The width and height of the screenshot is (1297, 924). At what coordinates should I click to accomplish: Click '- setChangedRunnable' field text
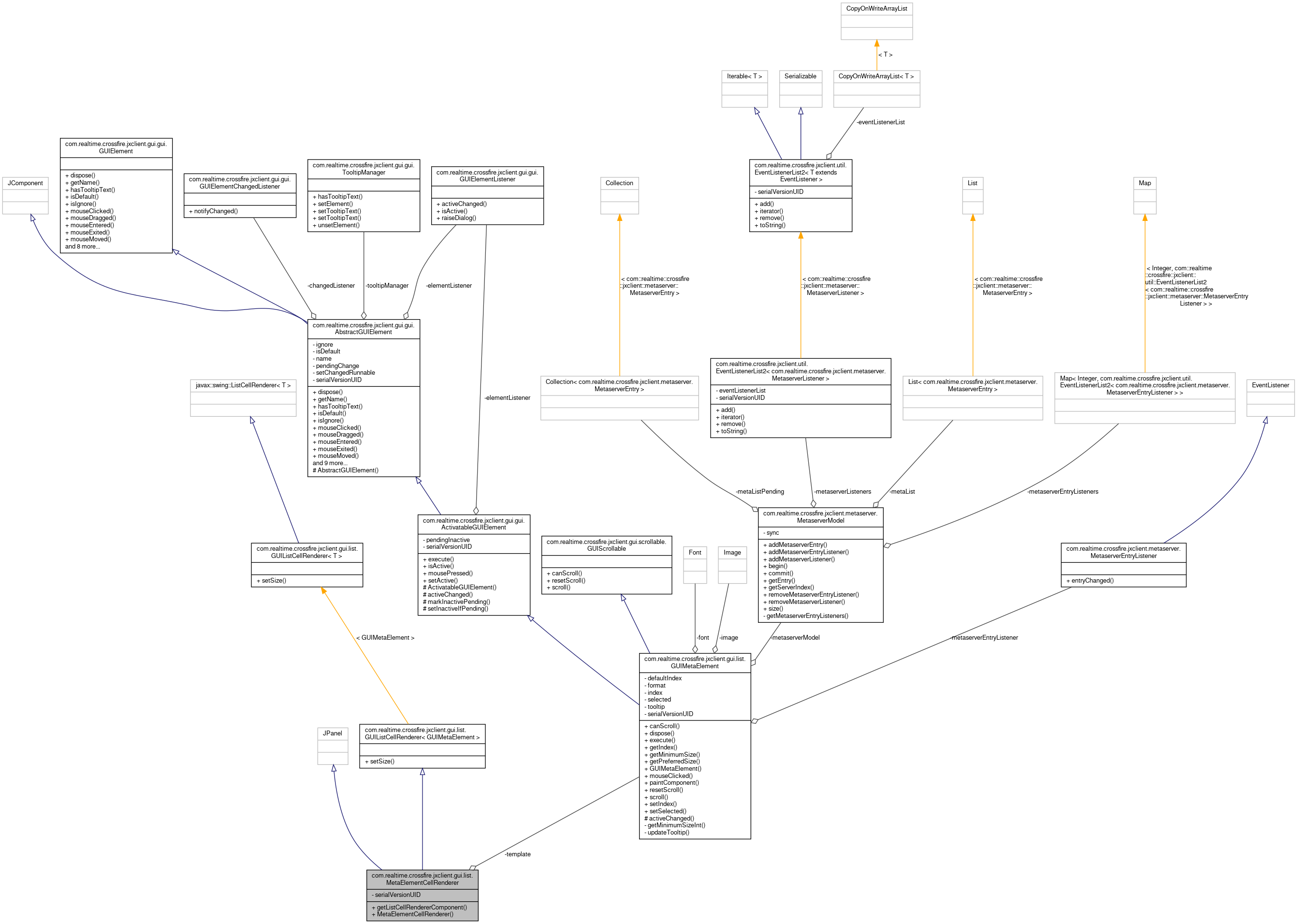(344, 373)
